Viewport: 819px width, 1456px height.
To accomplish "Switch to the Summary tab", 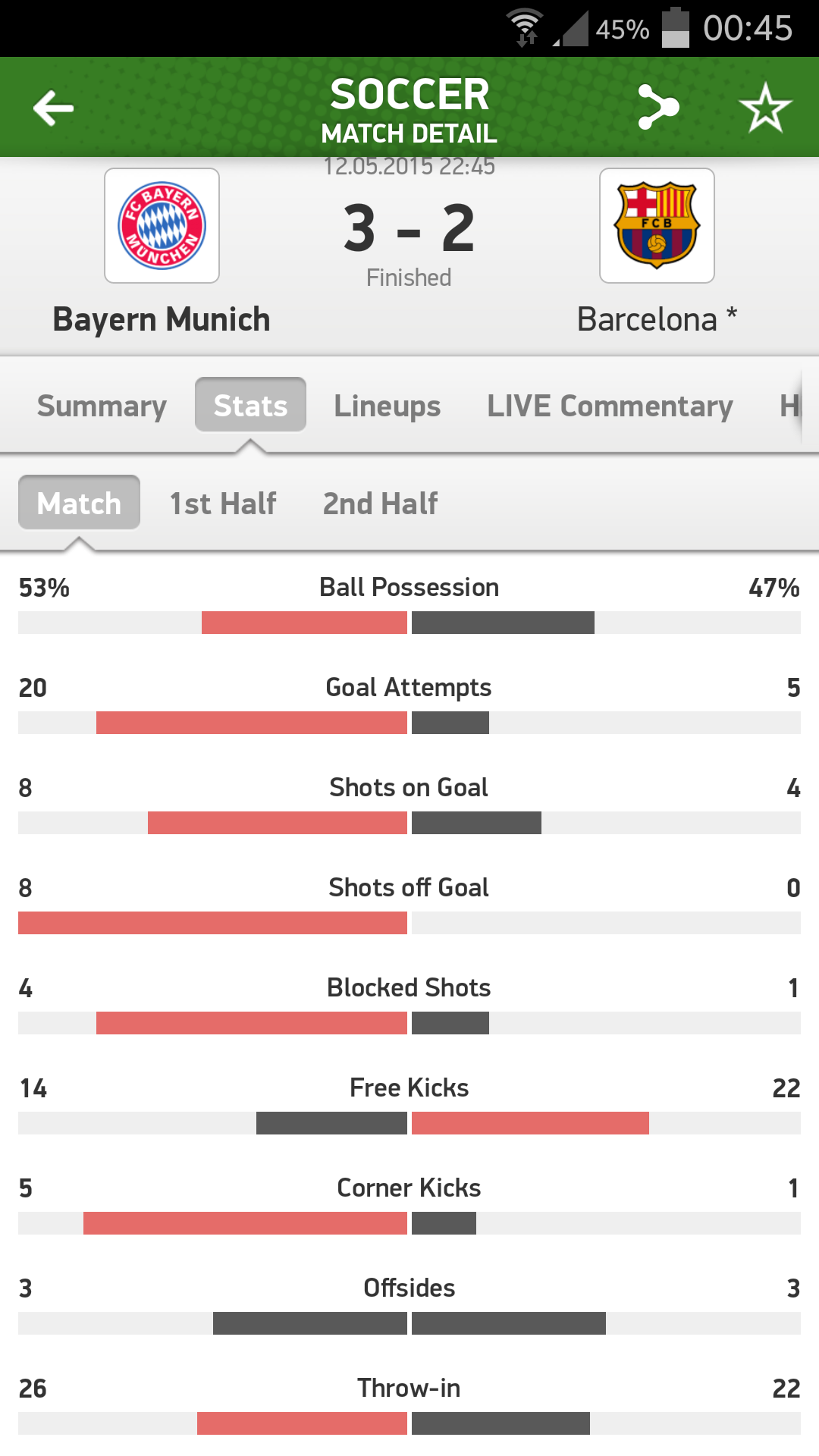I will point(102,406).
